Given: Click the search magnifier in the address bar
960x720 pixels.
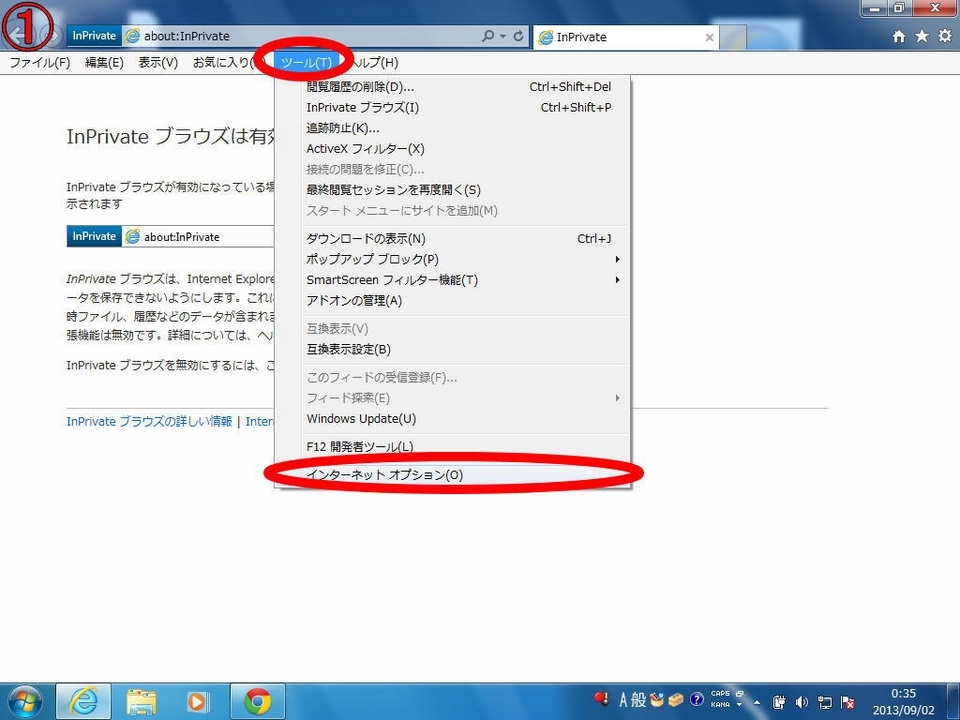Looking at the screenshot, I should tap(488, 36).
